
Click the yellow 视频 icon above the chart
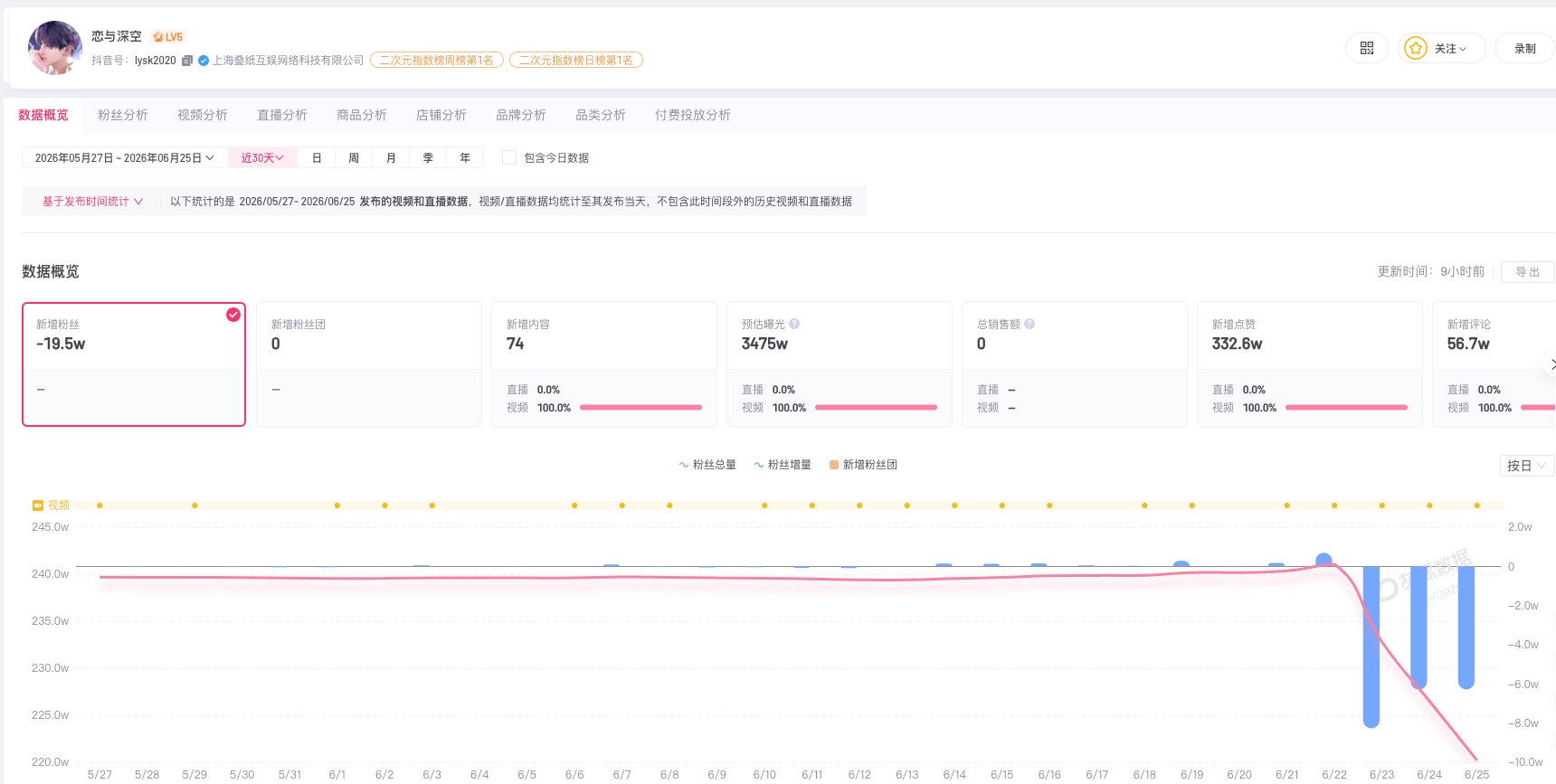[38, 505]
